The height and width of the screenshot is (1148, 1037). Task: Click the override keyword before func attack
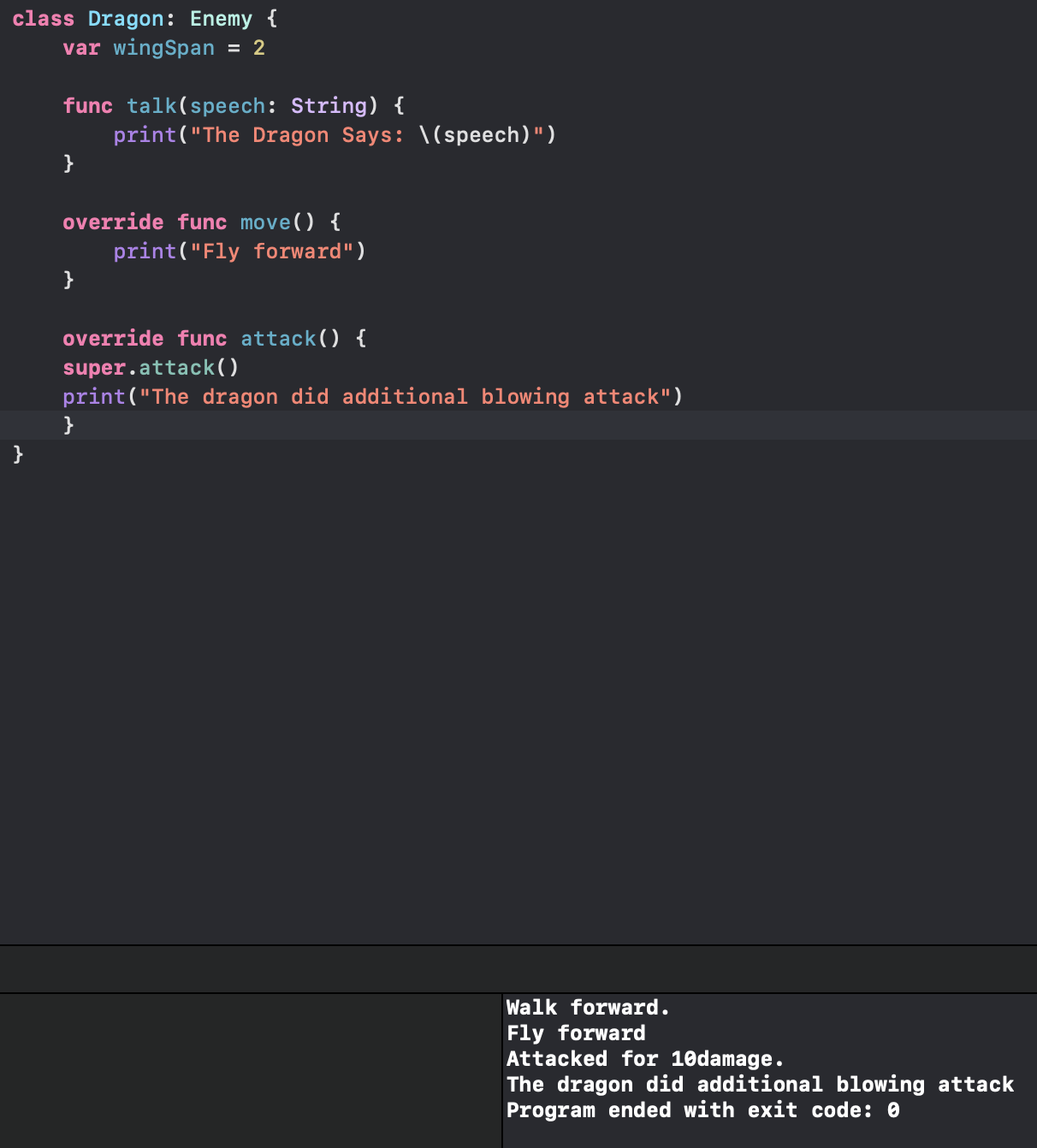click(113, 339)
